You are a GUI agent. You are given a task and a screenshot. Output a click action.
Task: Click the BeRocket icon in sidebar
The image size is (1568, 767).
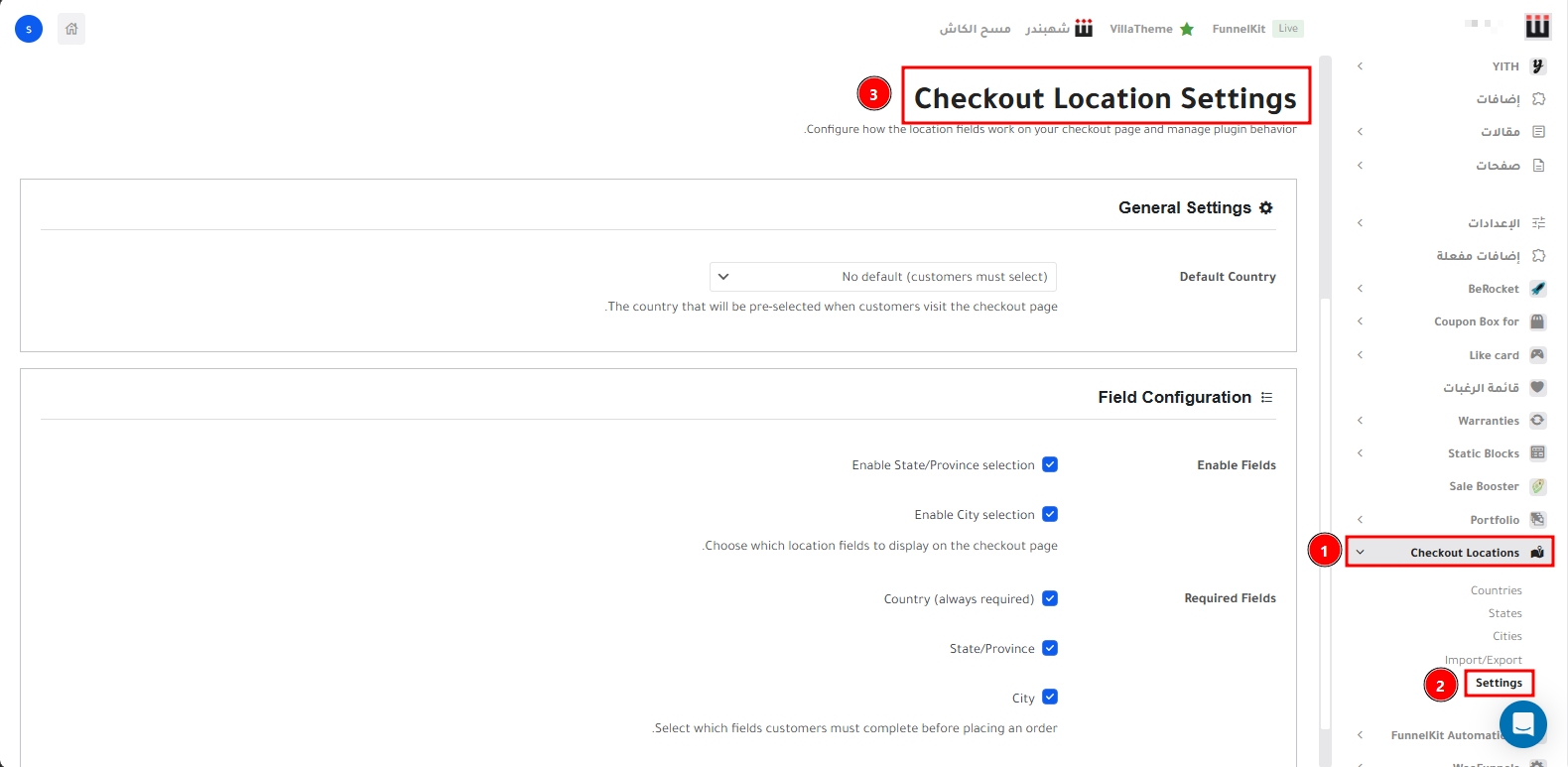pos(1537,289)
